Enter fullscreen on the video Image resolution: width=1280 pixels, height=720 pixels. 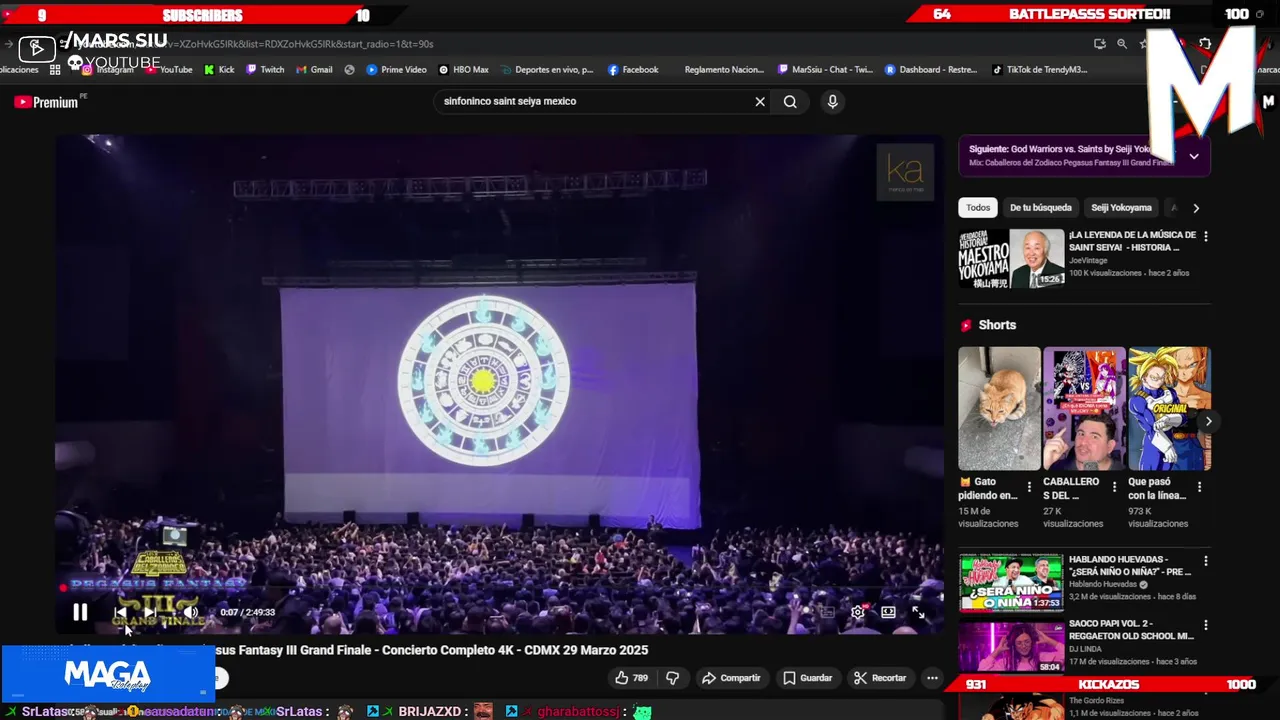pos(918,612)
